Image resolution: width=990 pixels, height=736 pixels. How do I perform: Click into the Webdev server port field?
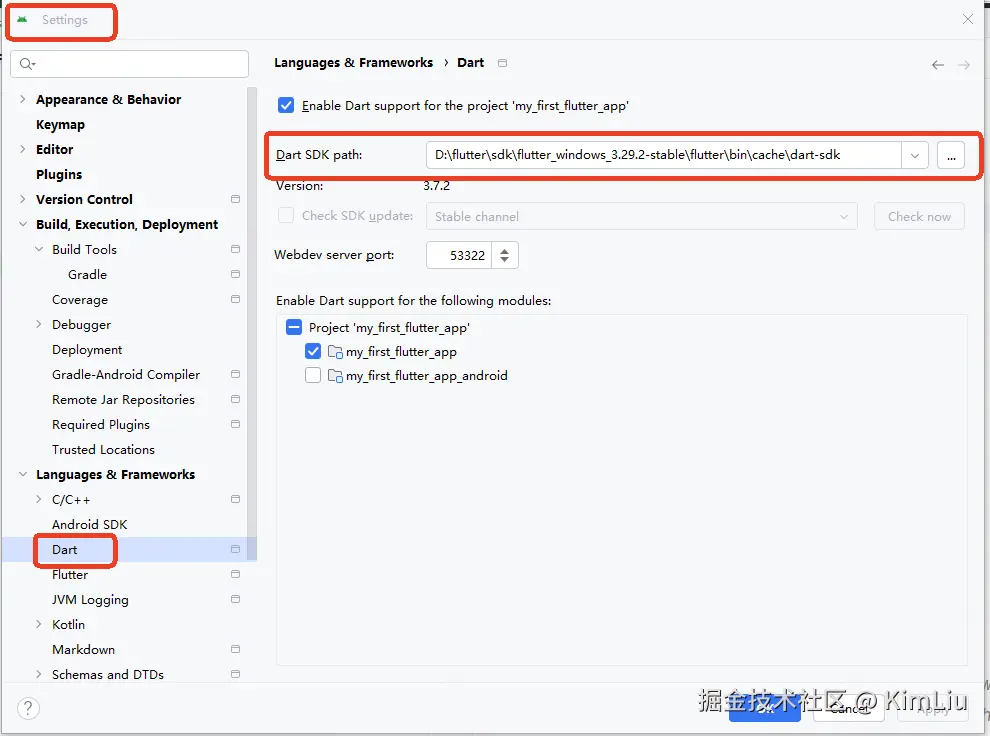coord(459,255)
